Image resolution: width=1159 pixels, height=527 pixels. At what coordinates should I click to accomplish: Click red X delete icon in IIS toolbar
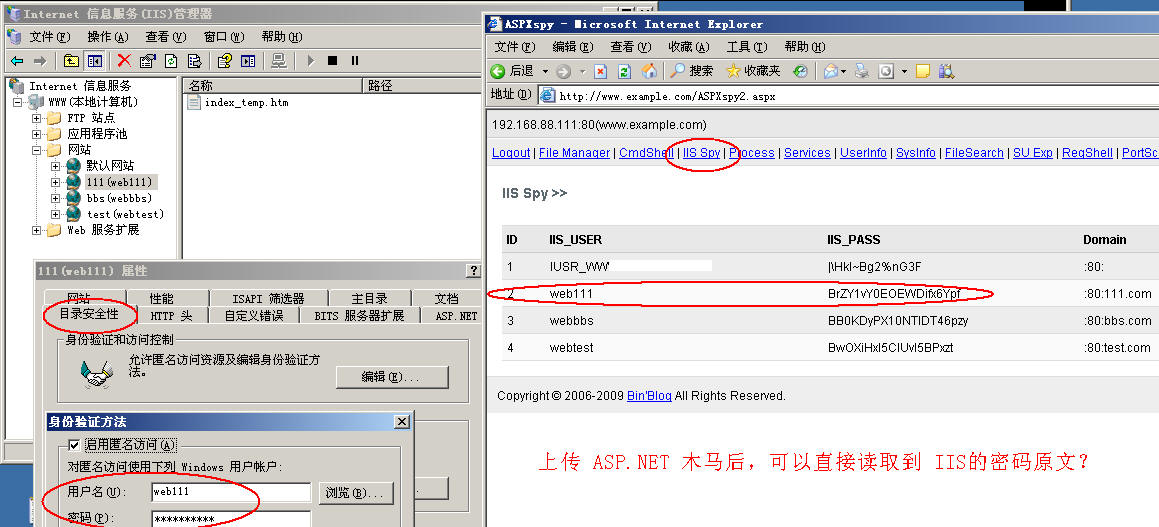tap(124, 61)
